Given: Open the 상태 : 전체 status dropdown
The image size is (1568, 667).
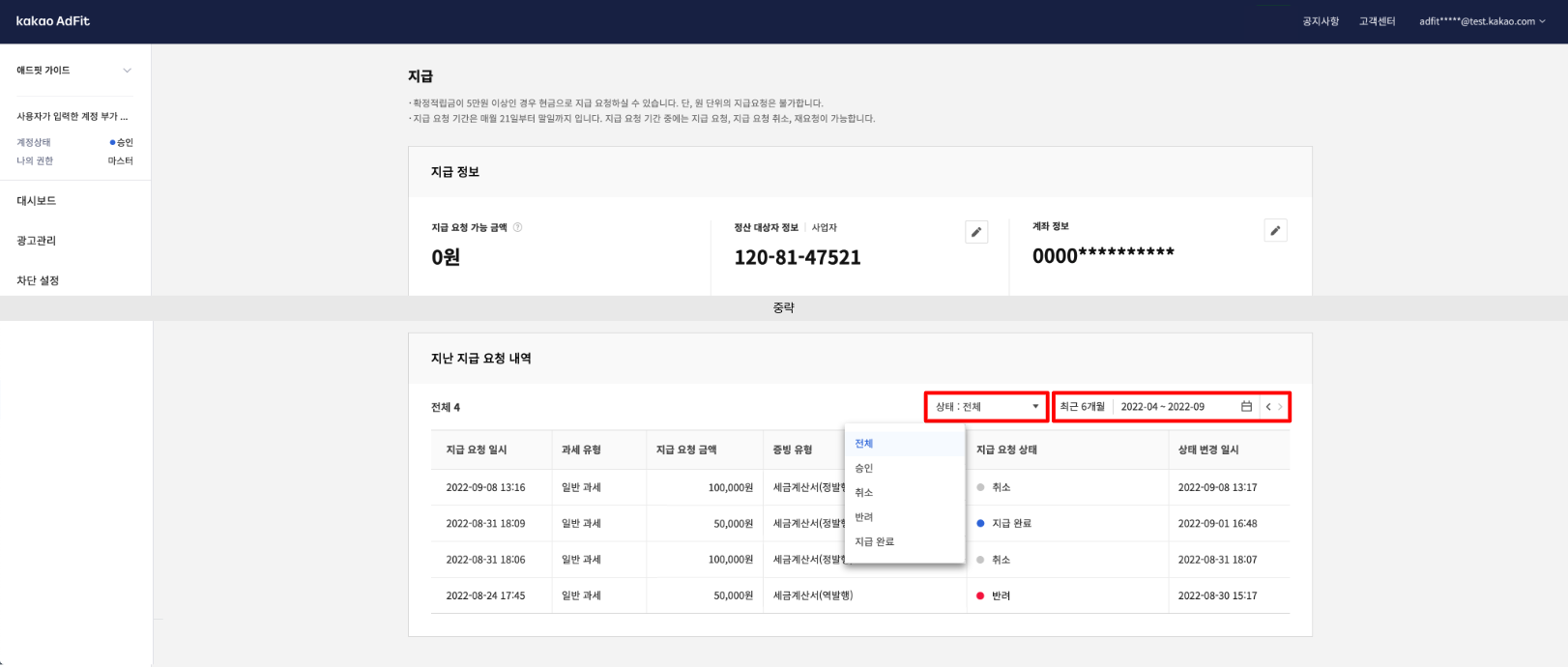Looking at the screenshot, I should click(x=986, y=407).
